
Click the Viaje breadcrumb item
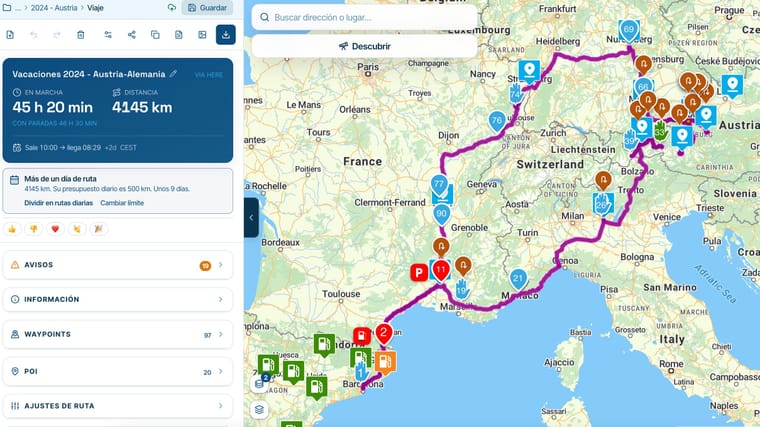(95, 8)
